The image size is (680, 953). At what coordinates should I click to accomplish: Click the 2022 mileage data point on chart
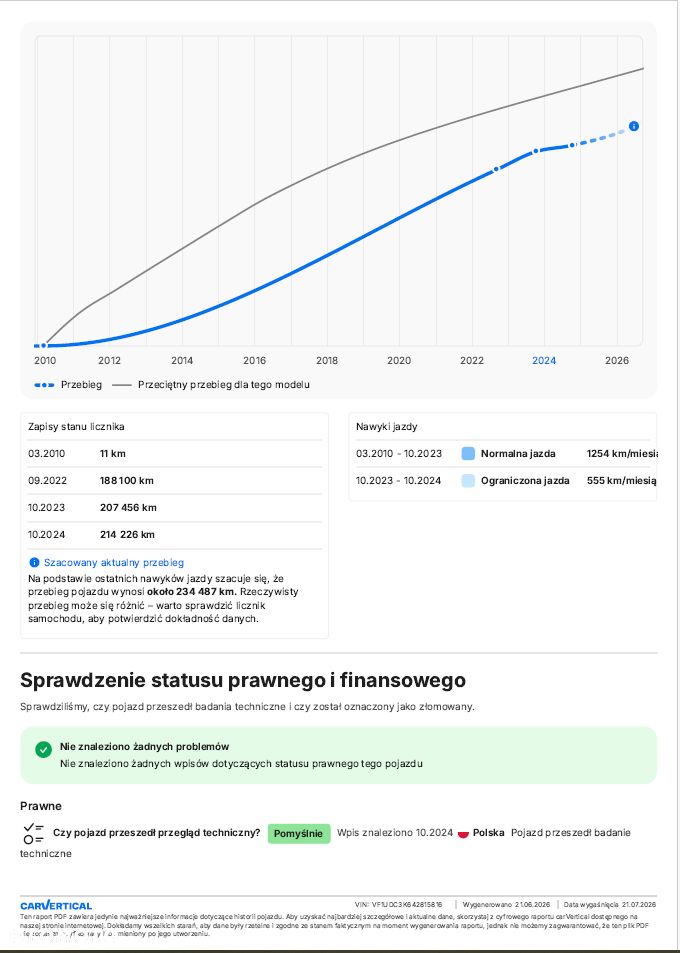[496, 168]
